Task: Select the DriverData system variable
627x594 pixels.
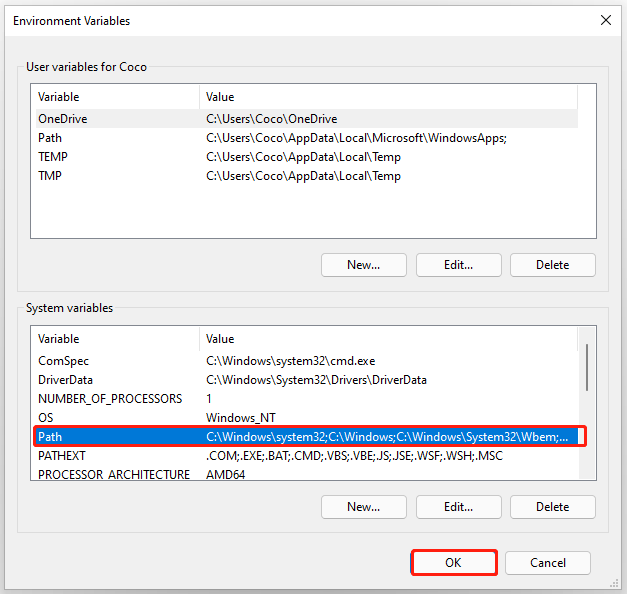Action: (x=307, y=380)
